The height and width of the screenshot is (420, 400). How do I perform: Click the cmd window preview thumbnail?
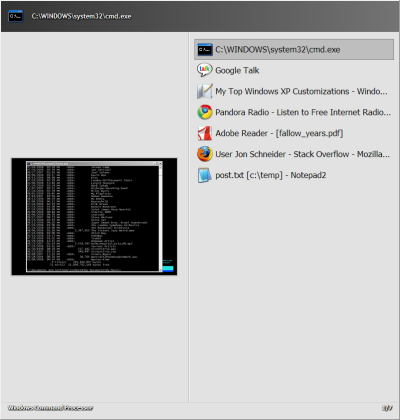point(94,217)
